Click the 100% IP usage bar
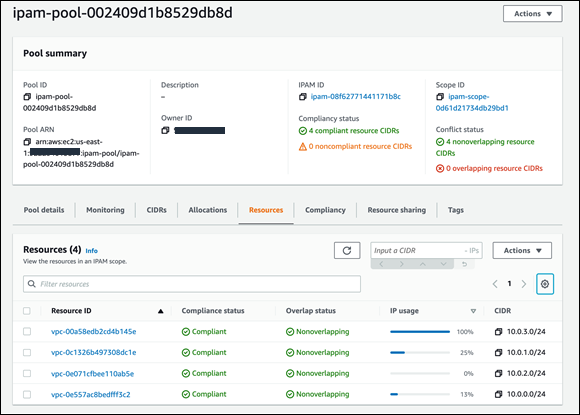 click(420, 332)
